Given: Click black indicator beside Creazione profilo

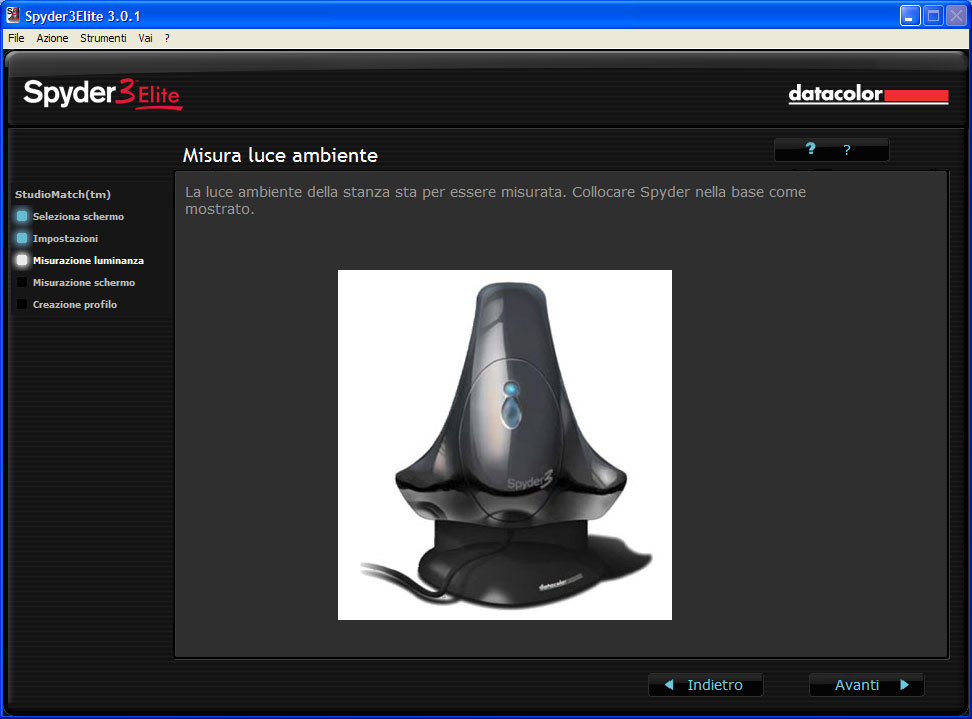Looking at the screenshot, I should pos(22,304).
